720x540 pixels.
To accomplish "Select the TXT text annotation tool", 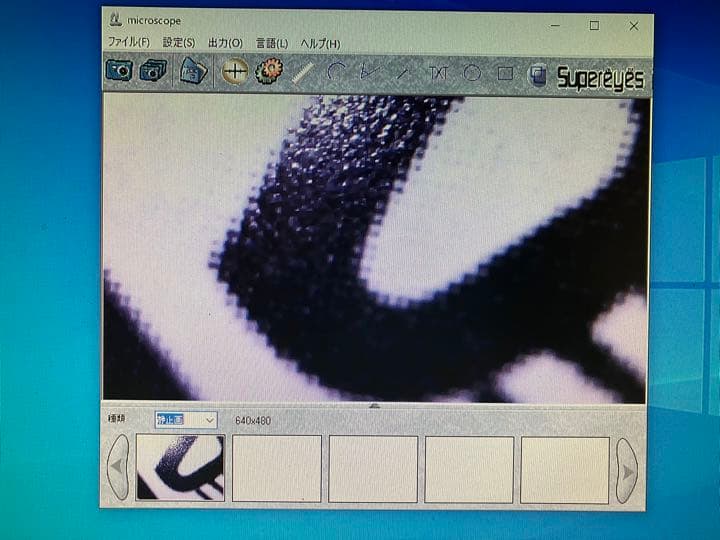I will (x=438, y=73).
